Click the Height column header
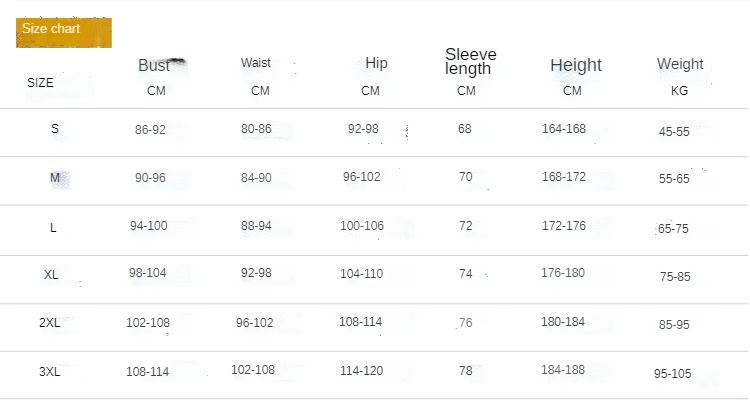 pyautogui.click(x=576, y=65)
